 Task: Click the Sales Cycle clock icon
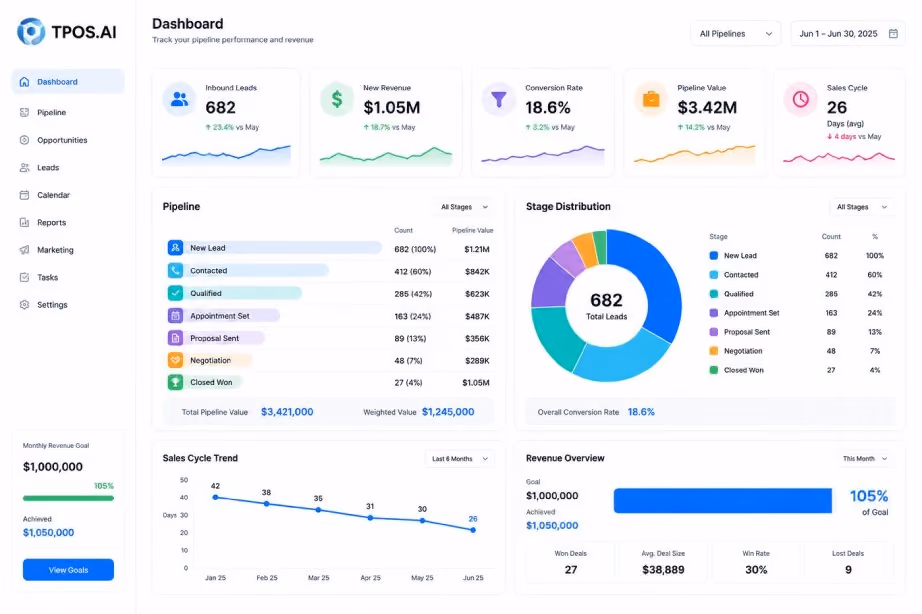point(800,99)
